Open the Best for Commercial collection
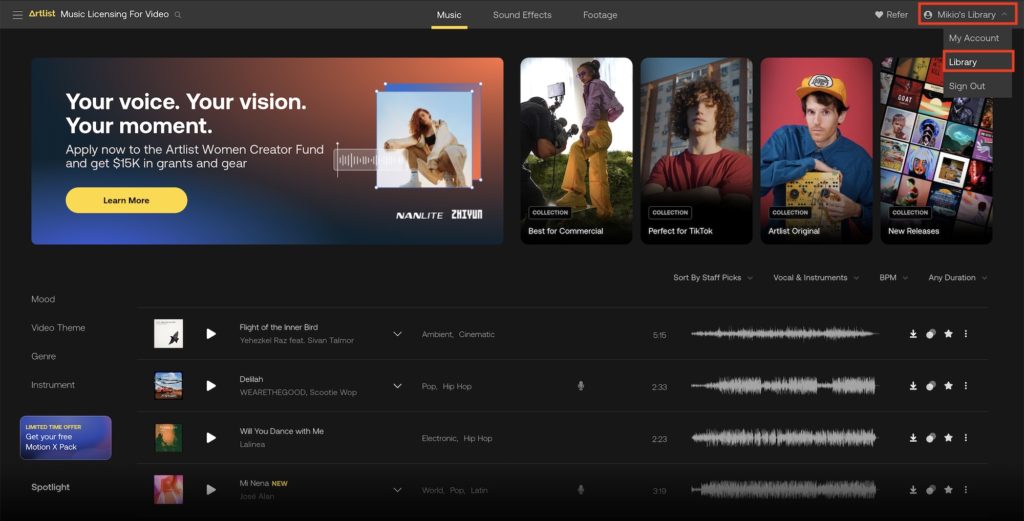 (x=576, y=151)
